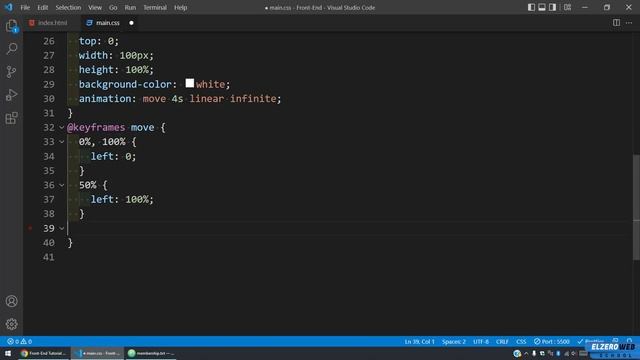Click line number 41 in the gutter
The width and height of the screenshot is (640, 360).
pos(49,257)
